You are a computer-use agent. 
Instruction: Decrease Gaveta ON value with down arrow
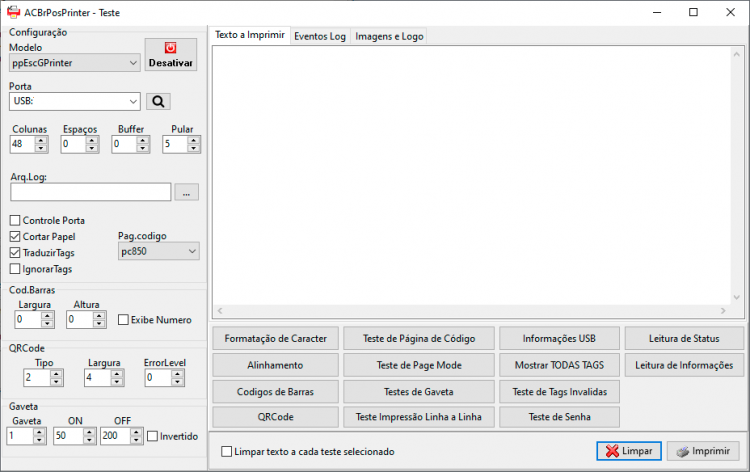click(89, 440)
